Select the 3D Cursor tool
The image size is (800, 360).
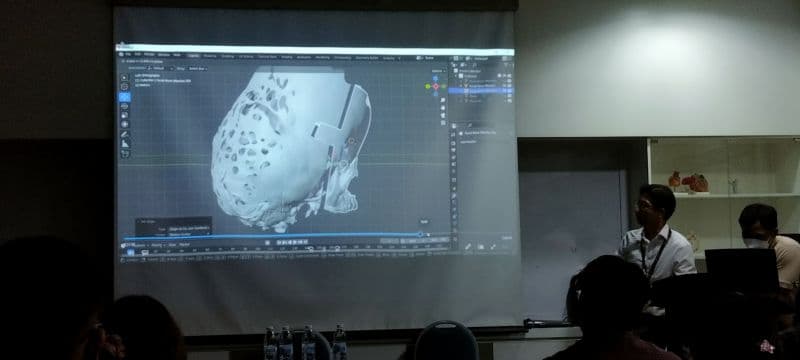click(124, 87)
